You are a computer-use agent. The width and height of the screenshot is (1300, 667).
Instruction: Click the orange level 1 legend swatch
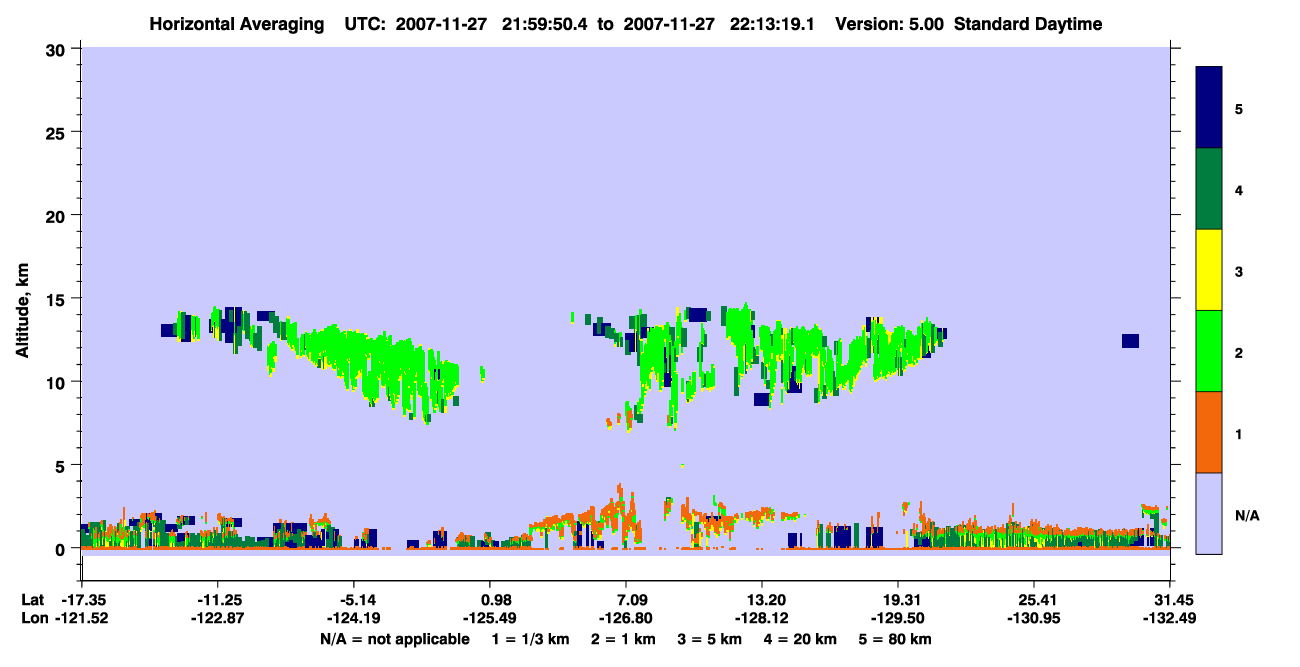pyautogui.click(x=1209, y=432)
